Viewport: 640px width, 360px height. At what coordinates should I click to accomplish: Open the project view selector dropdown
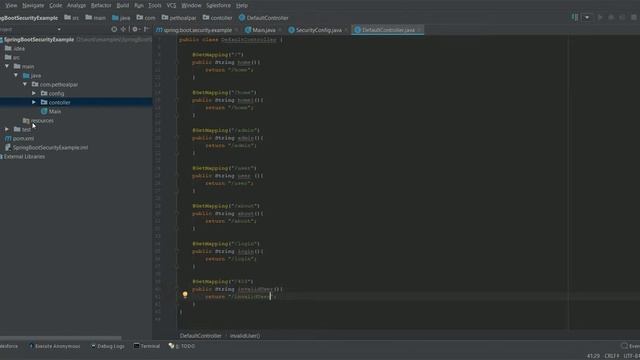click(x=59, y=29)
